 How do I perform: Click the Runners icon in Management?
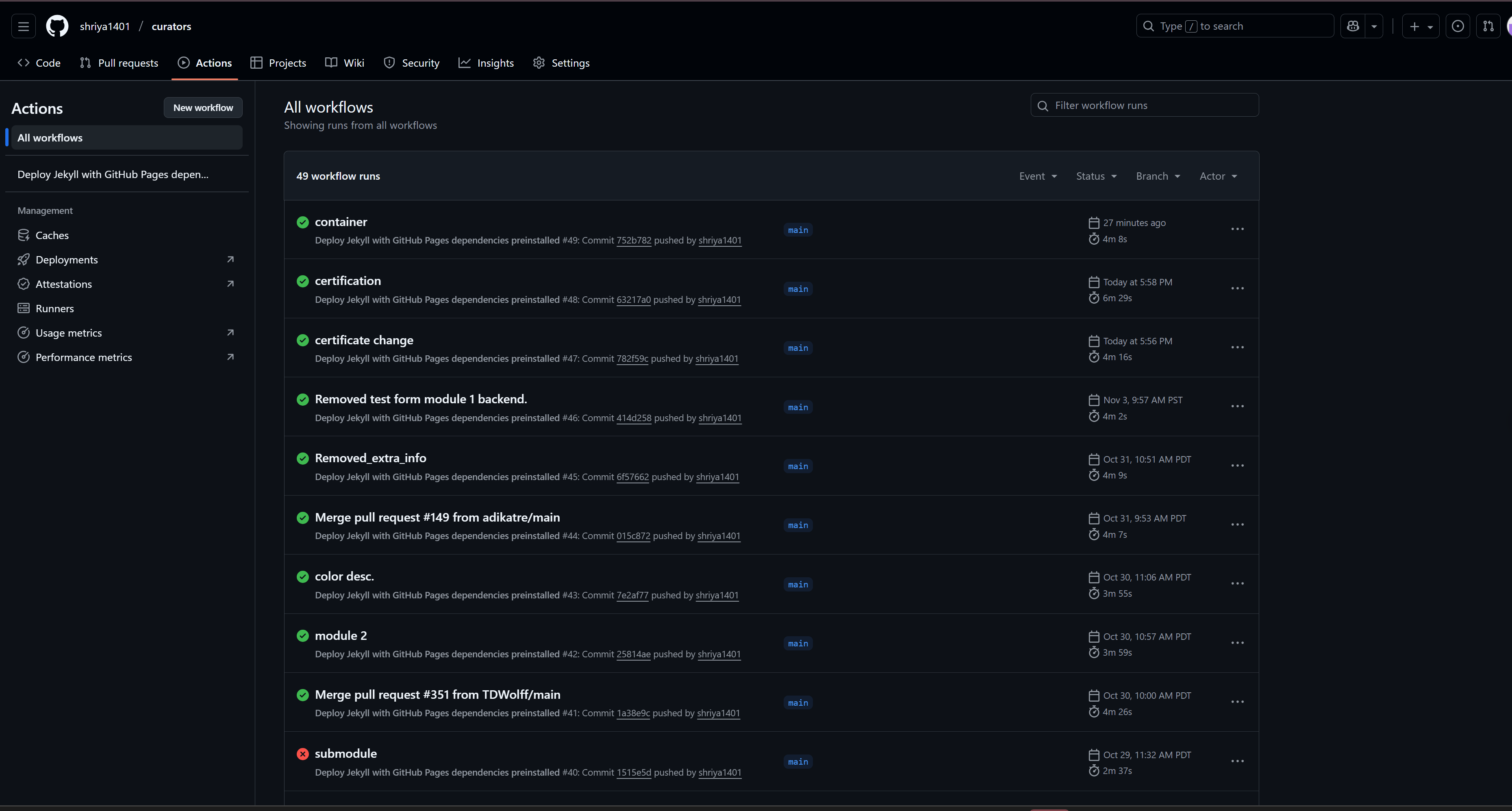(x=24, y=308)
